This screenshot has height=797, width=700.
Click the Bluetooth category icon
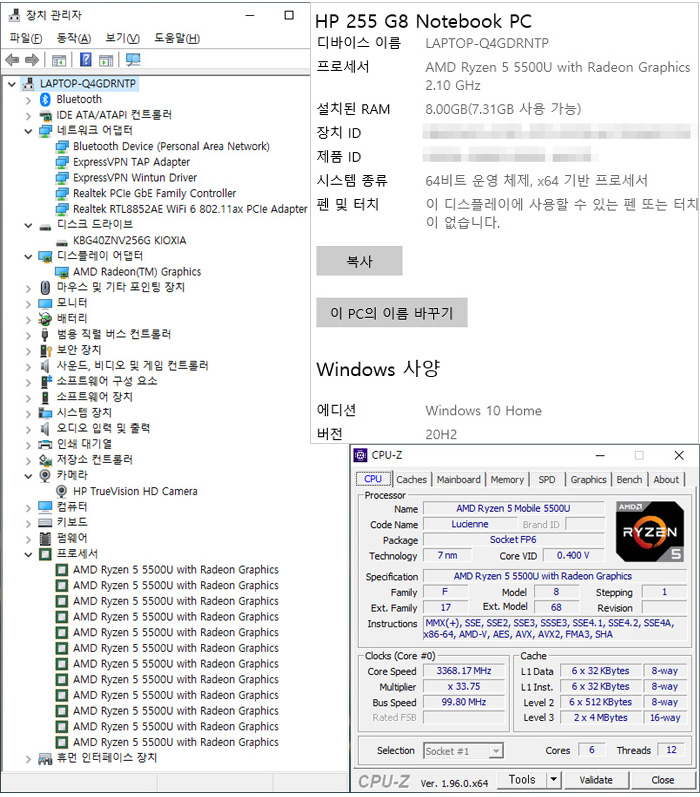(x=45, y=100)
